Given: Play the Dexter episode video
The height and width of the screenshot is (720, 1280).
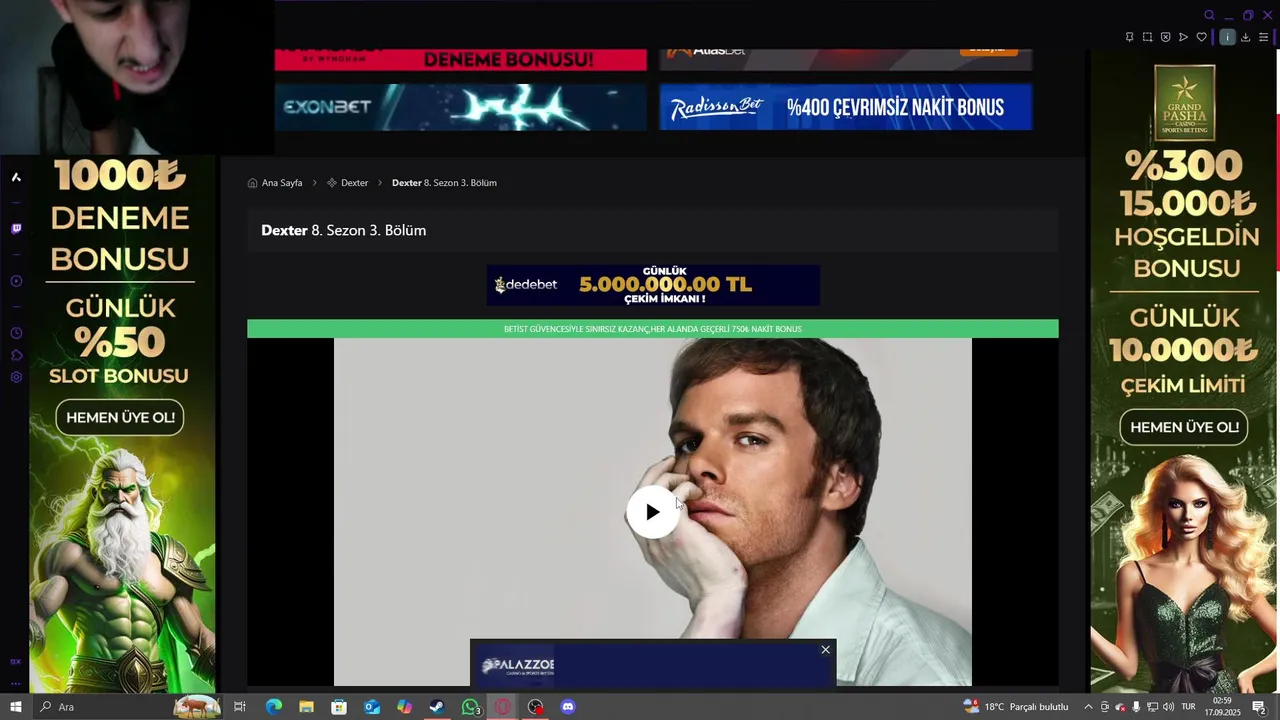Looking at the screenshot, I should (x=652, y=512).
